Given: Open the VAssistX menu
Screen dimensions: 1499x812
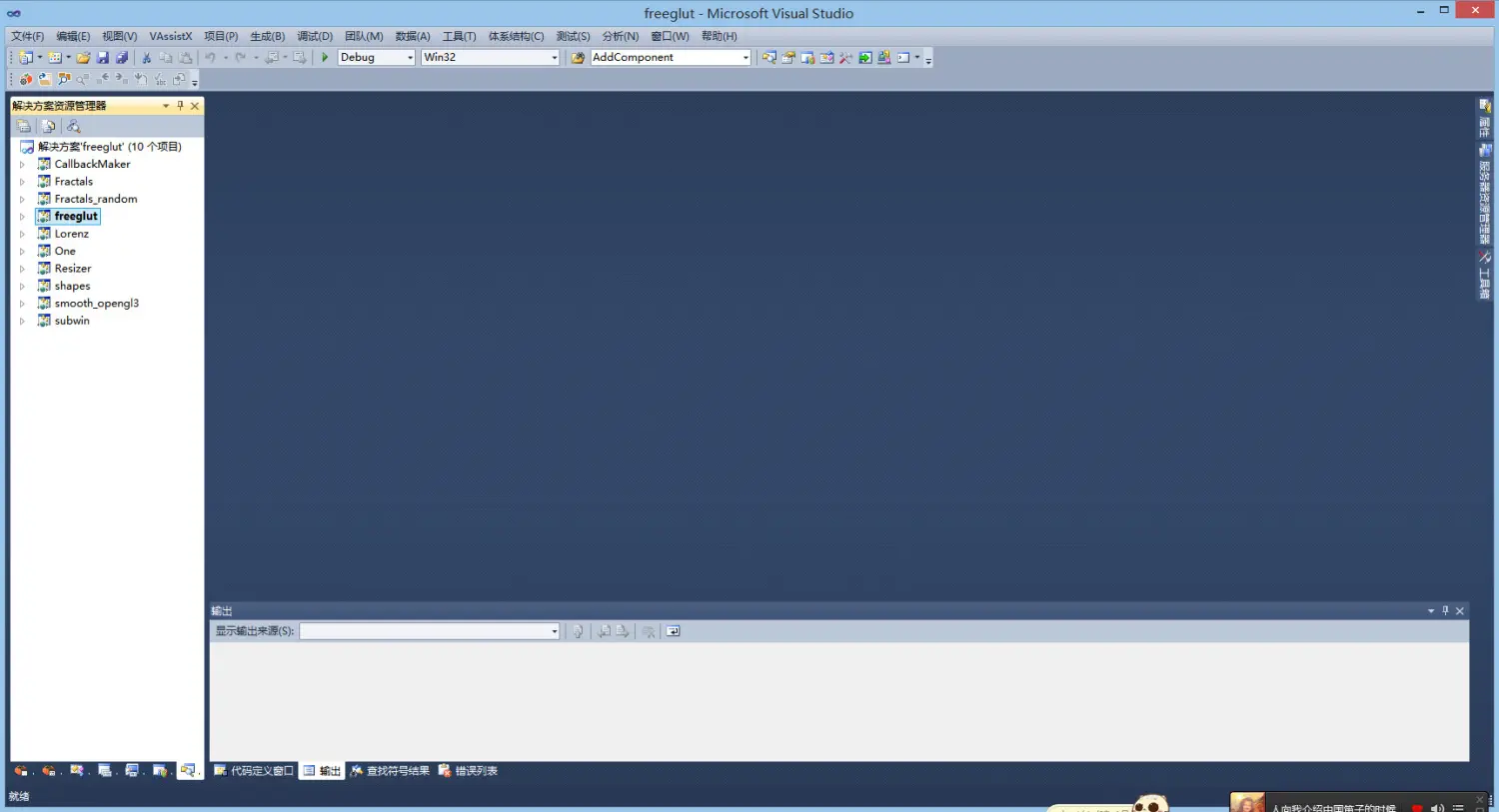Looking at the screenshot, I should (x=171, y=36).
